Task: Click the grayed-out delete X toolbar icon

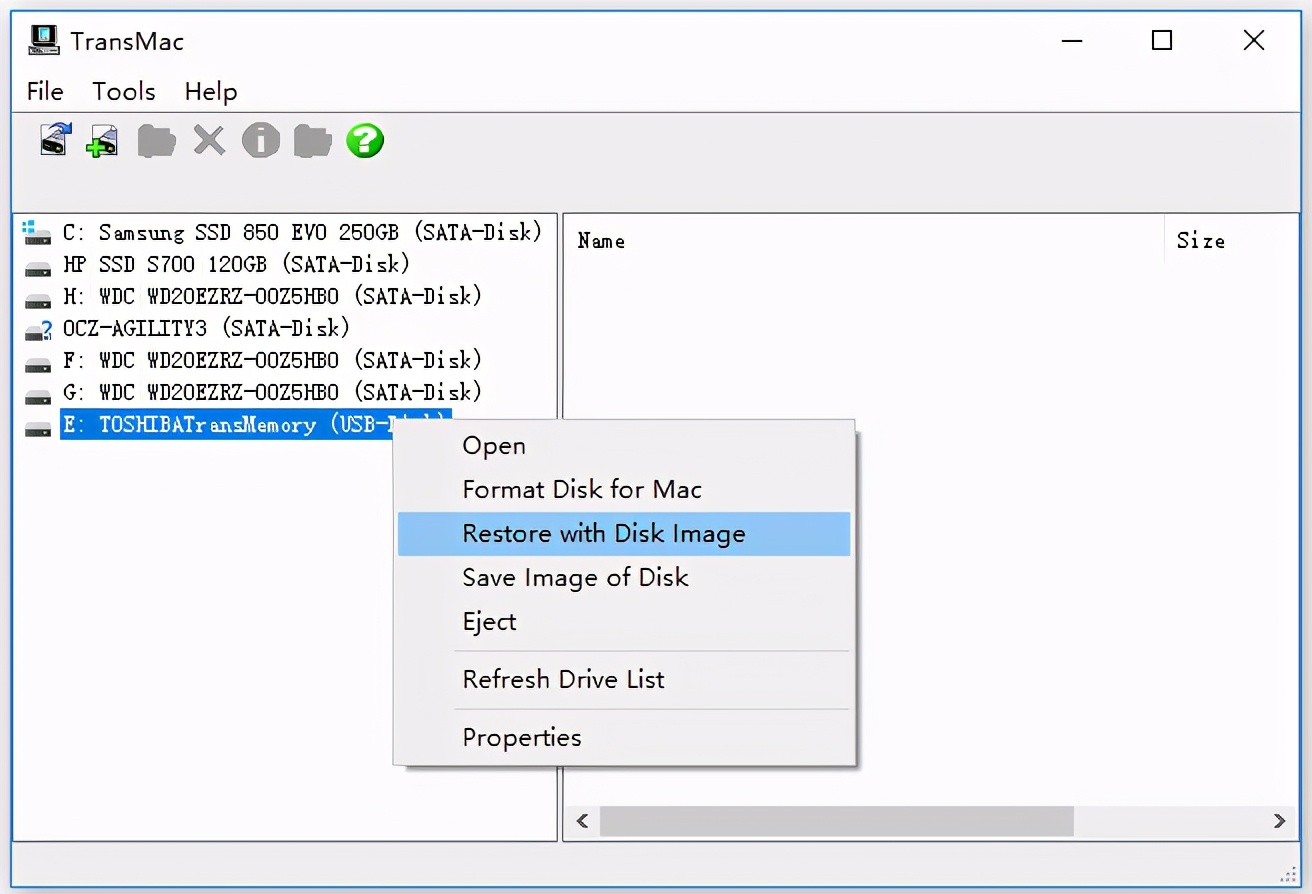Action: click(x=209, y=140)
